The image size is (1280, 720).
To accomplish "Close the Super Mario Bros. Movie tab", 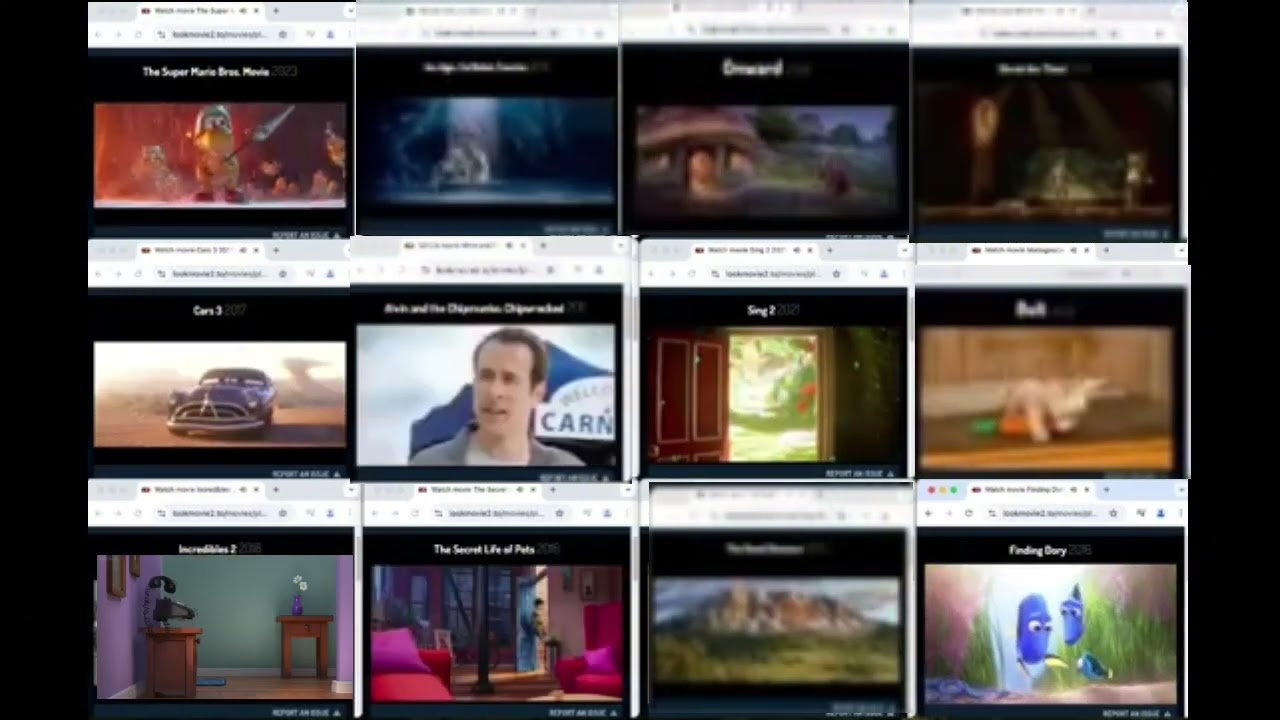I will coord(256,11).
